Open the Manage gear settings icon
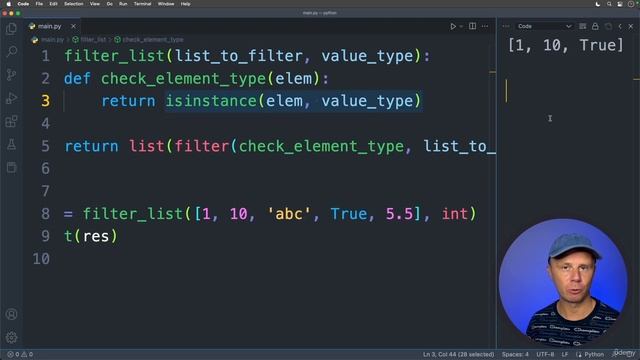The width and height of the screenshot is (640, 360). pyautogui.click(x=11, y=337)
